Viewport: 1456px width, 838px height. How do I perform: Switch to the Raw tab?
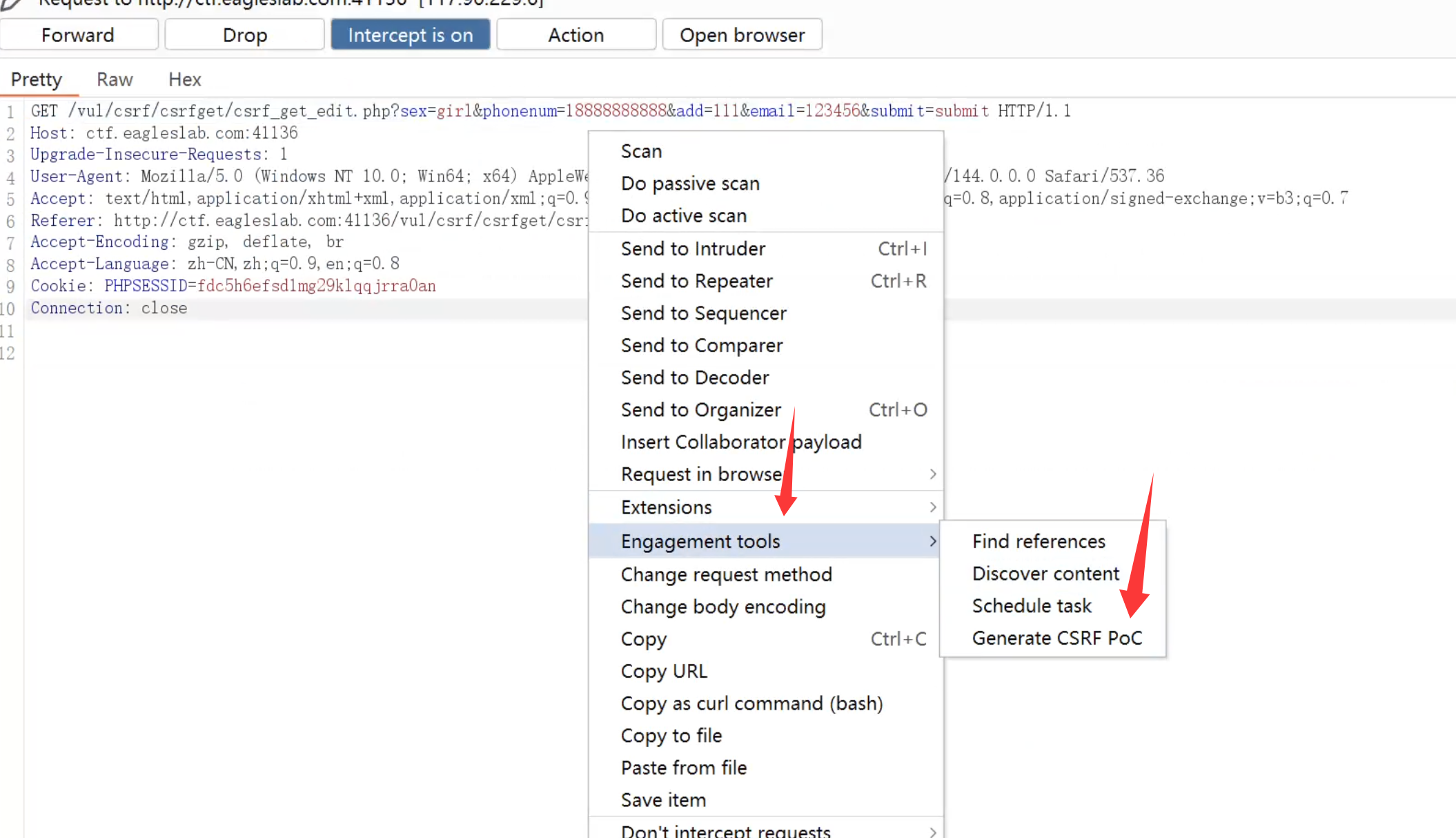(115, 79)
